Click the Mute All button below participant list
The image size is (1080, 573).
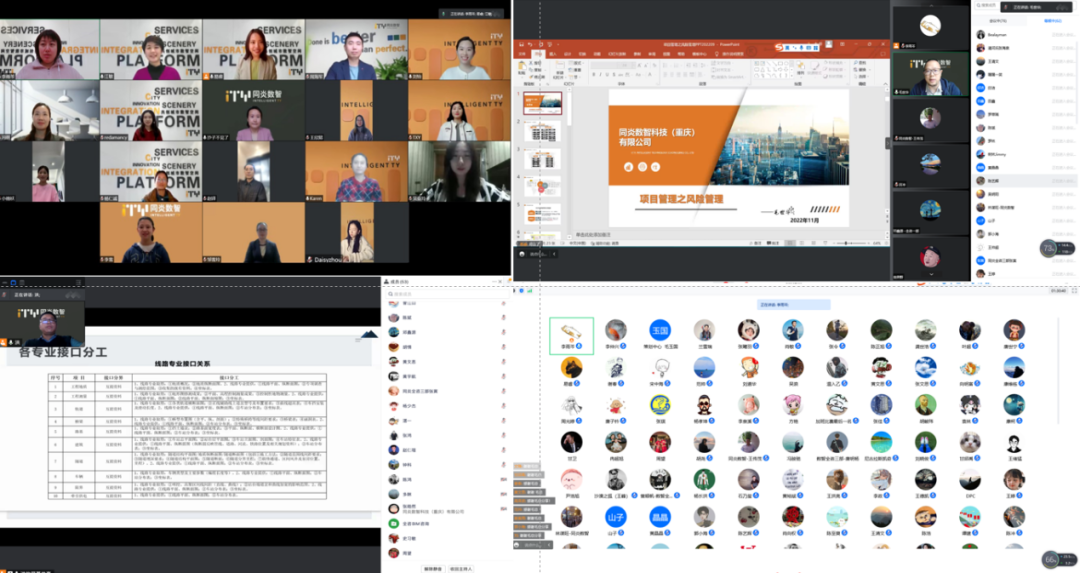(x=433, y=568)
